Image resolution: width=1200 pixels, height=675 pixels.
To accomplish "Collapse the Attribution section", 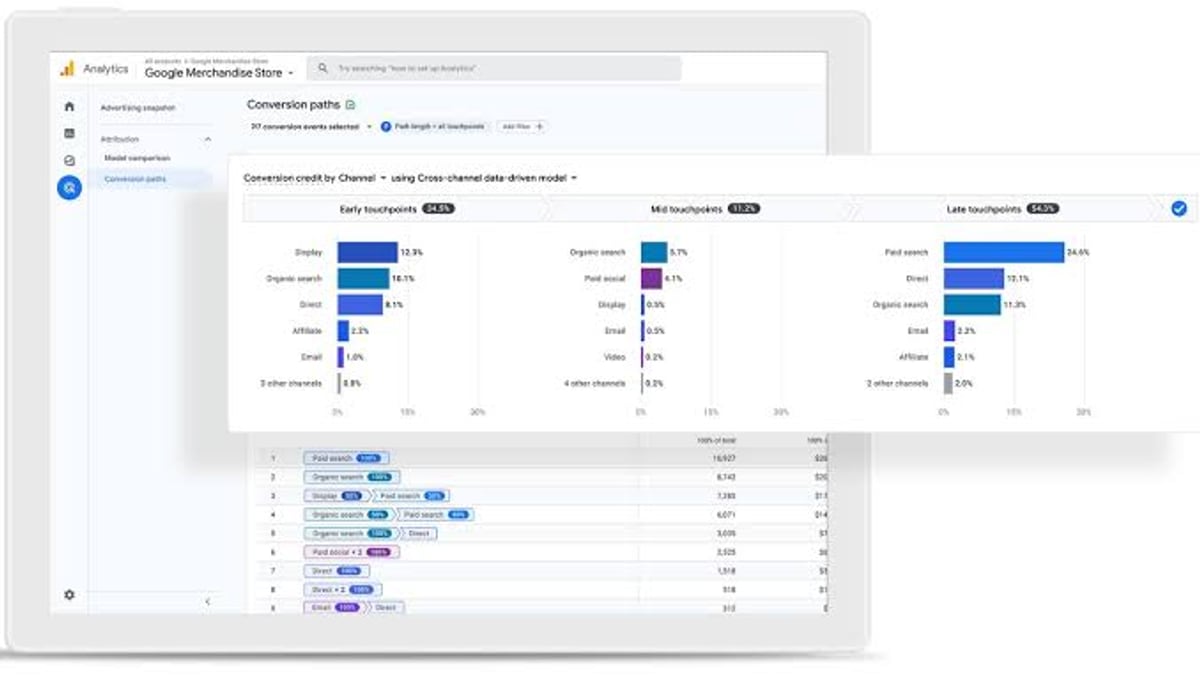I will coord(207,139).
